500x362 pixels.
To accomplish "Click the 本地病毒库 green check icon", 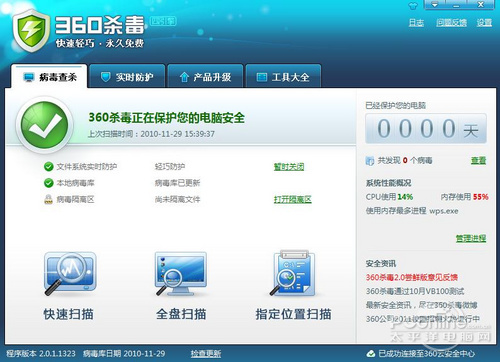I will (49, 183).
